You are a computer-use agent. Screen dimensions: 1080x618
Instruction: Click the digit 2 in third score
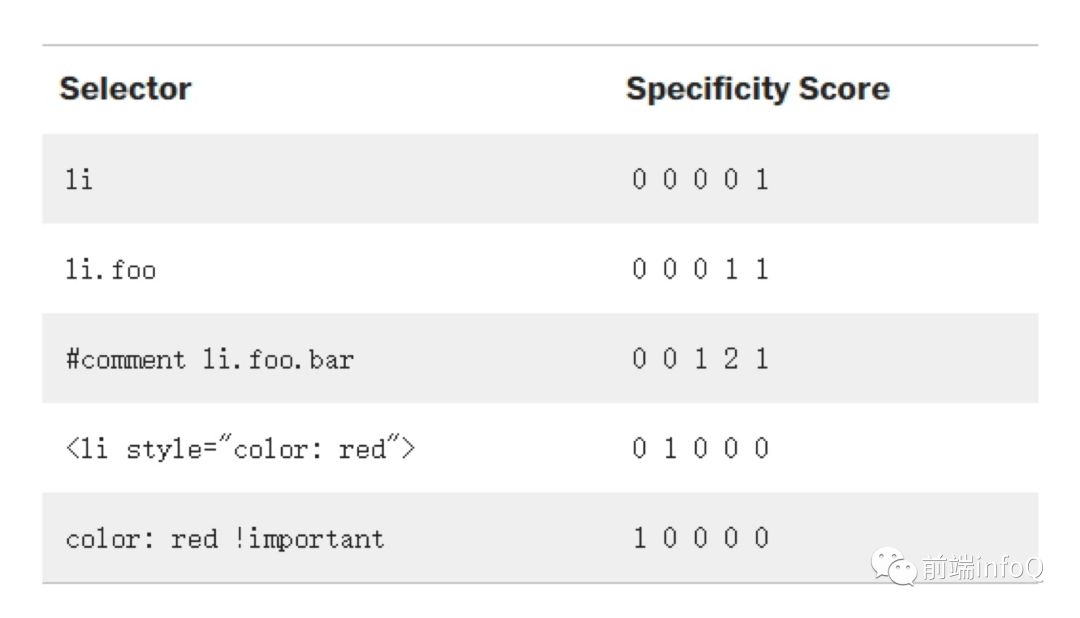point(731,358)
